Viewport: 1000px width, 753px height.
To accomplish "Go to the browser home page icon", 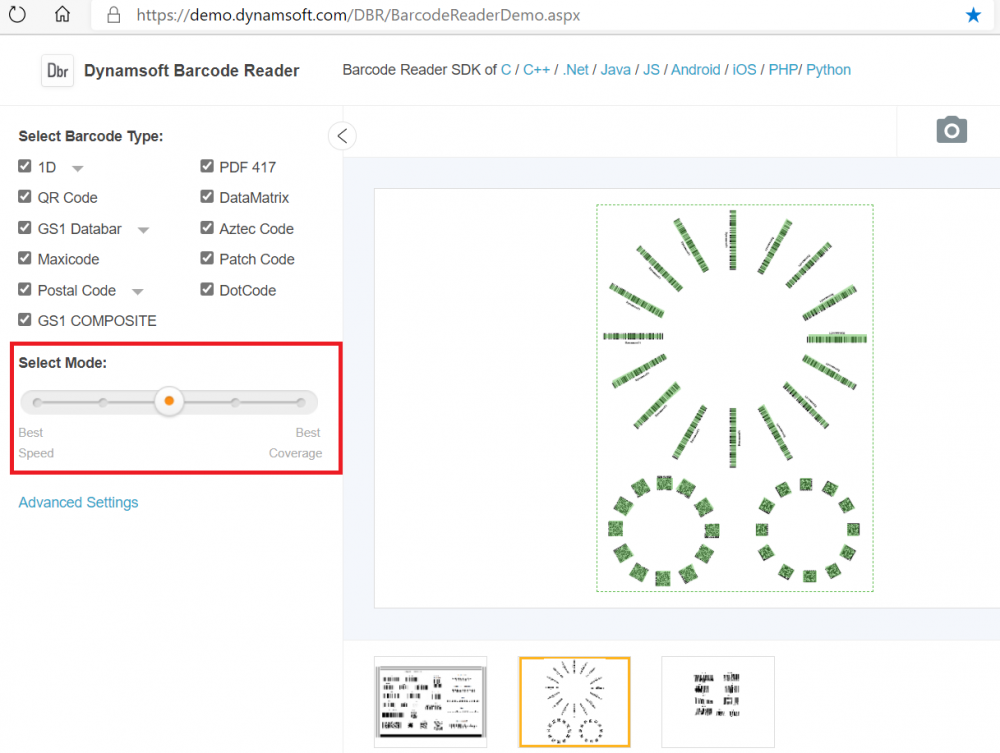I will 62,15.
